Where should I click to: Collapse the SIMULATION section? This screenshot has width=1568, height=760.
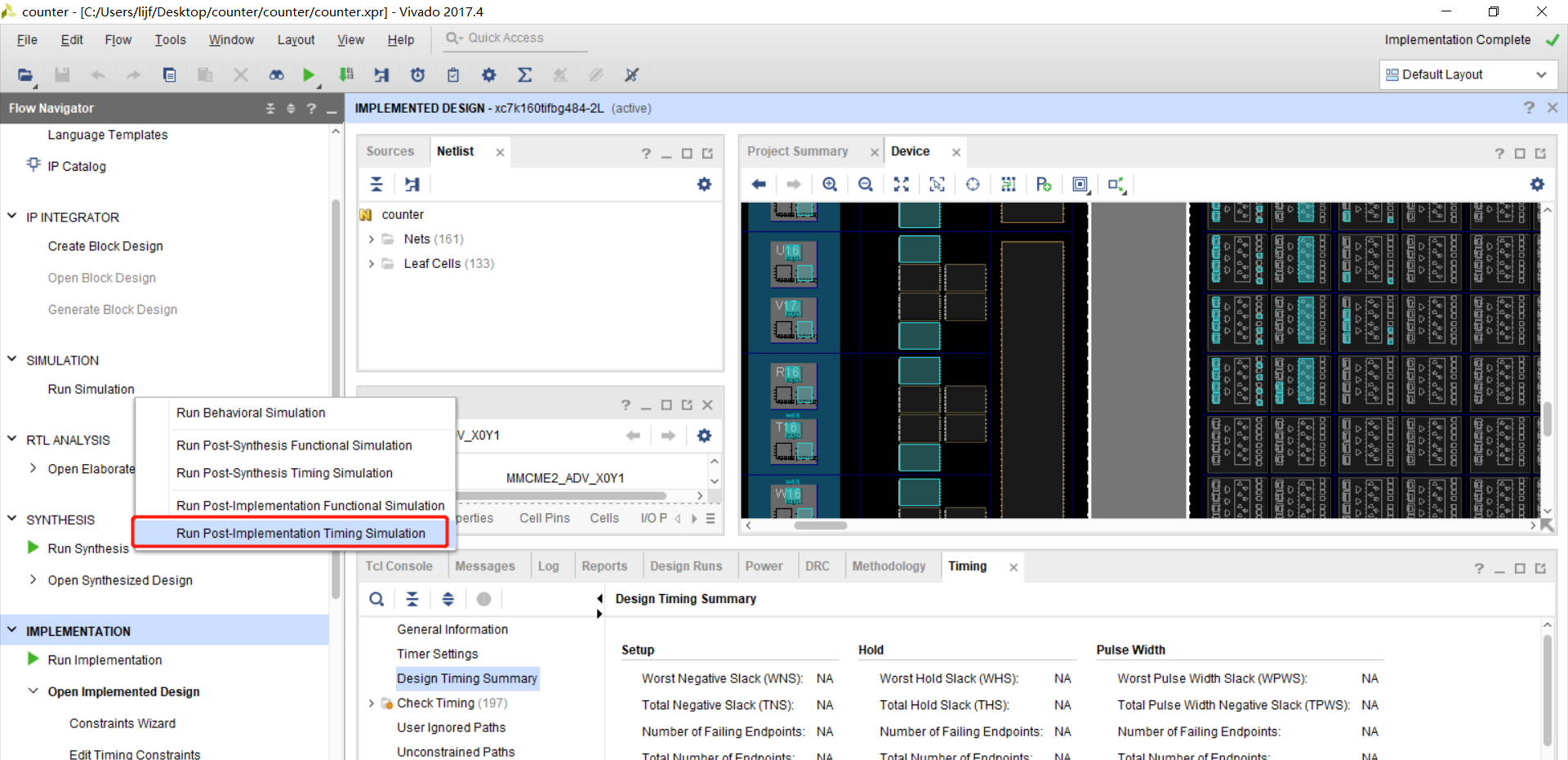point(12,360)
